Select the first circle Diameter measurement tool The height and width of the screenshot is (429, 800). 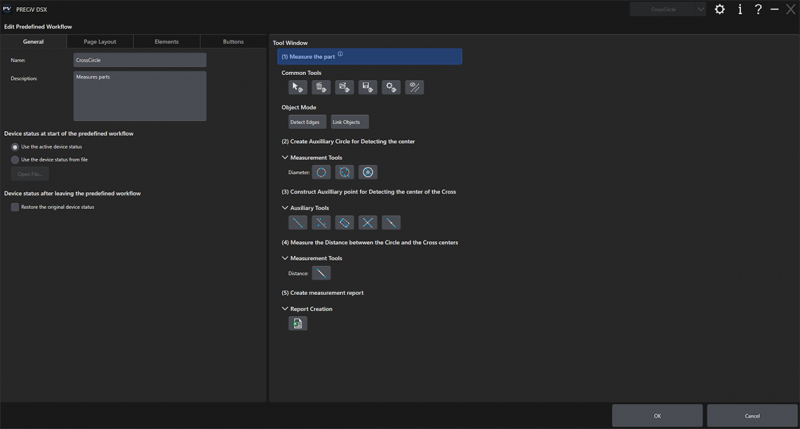pyautogui.click(x=321, y=172)
